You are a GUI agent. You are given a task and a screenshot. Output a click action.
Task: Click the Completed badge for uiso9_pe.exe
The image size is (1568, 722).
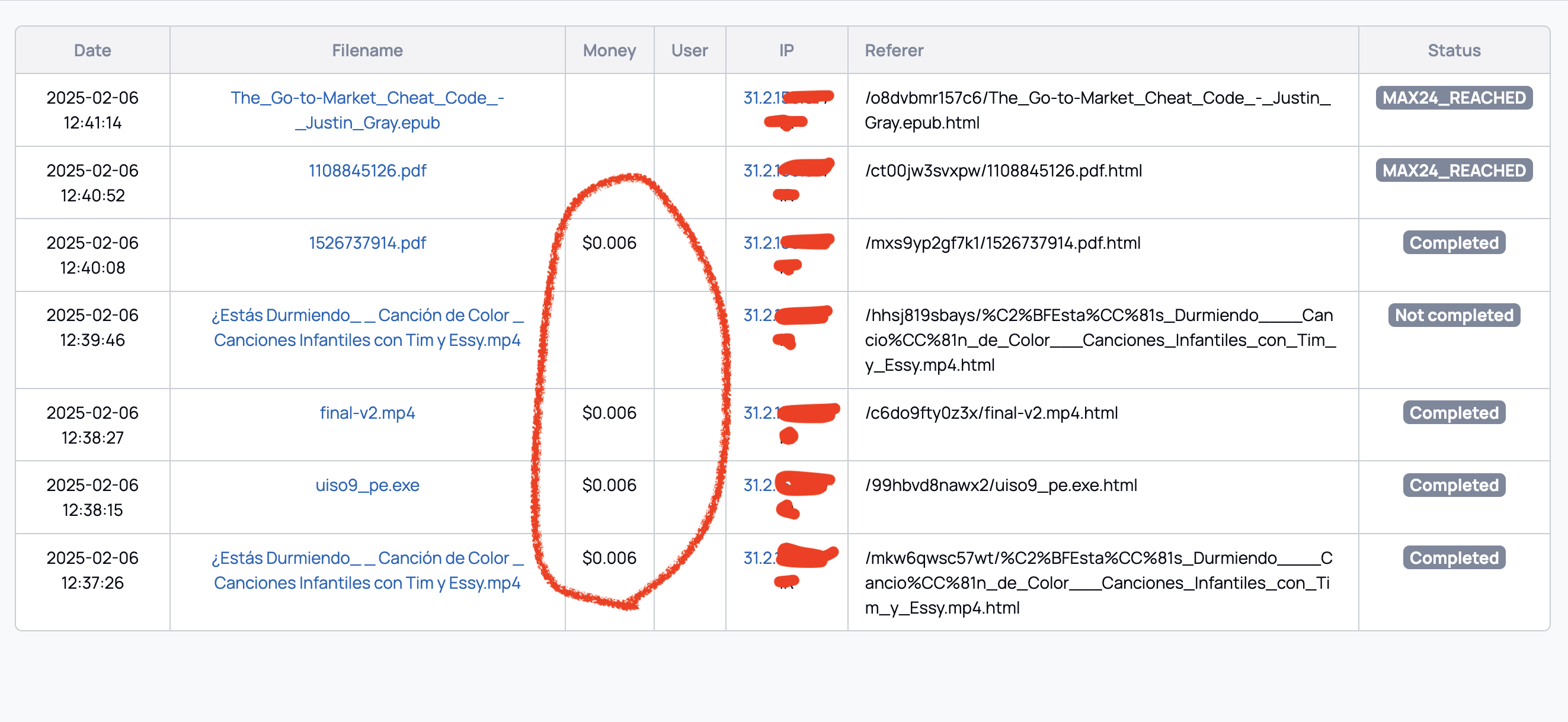[1454, 484]
